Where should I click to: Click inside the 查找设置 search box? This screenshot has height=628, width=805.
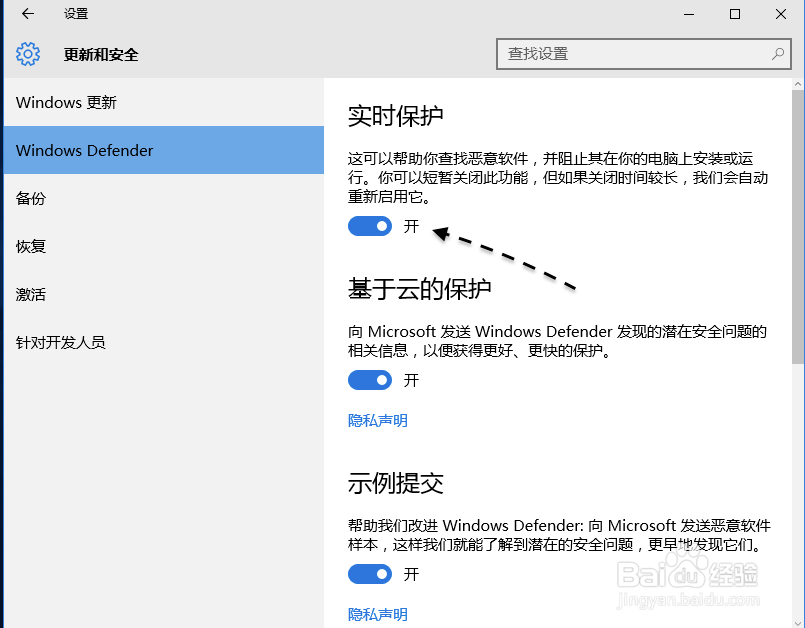tap(620, 54)
